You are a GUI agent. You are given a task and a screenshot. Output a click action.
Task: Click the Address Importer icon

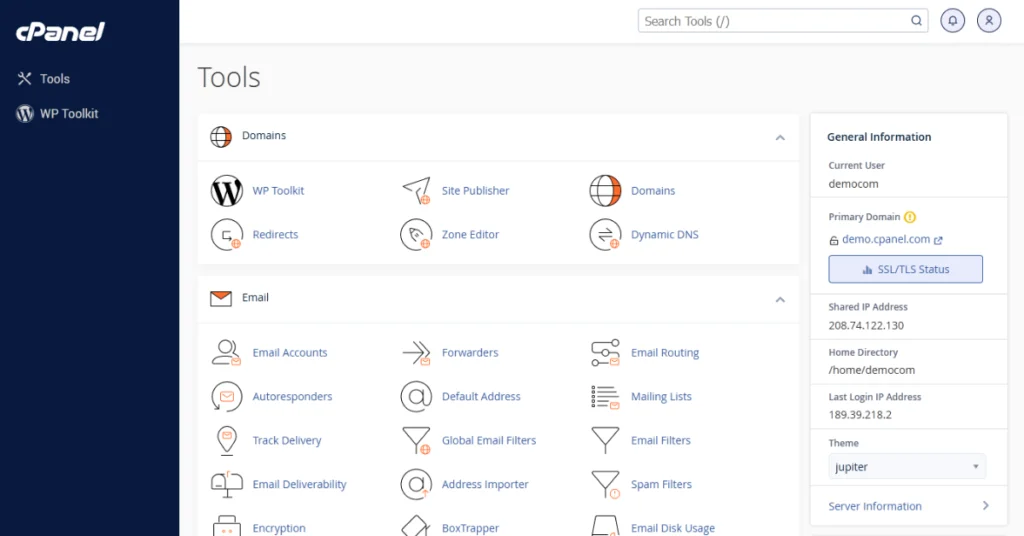[416, 484]
